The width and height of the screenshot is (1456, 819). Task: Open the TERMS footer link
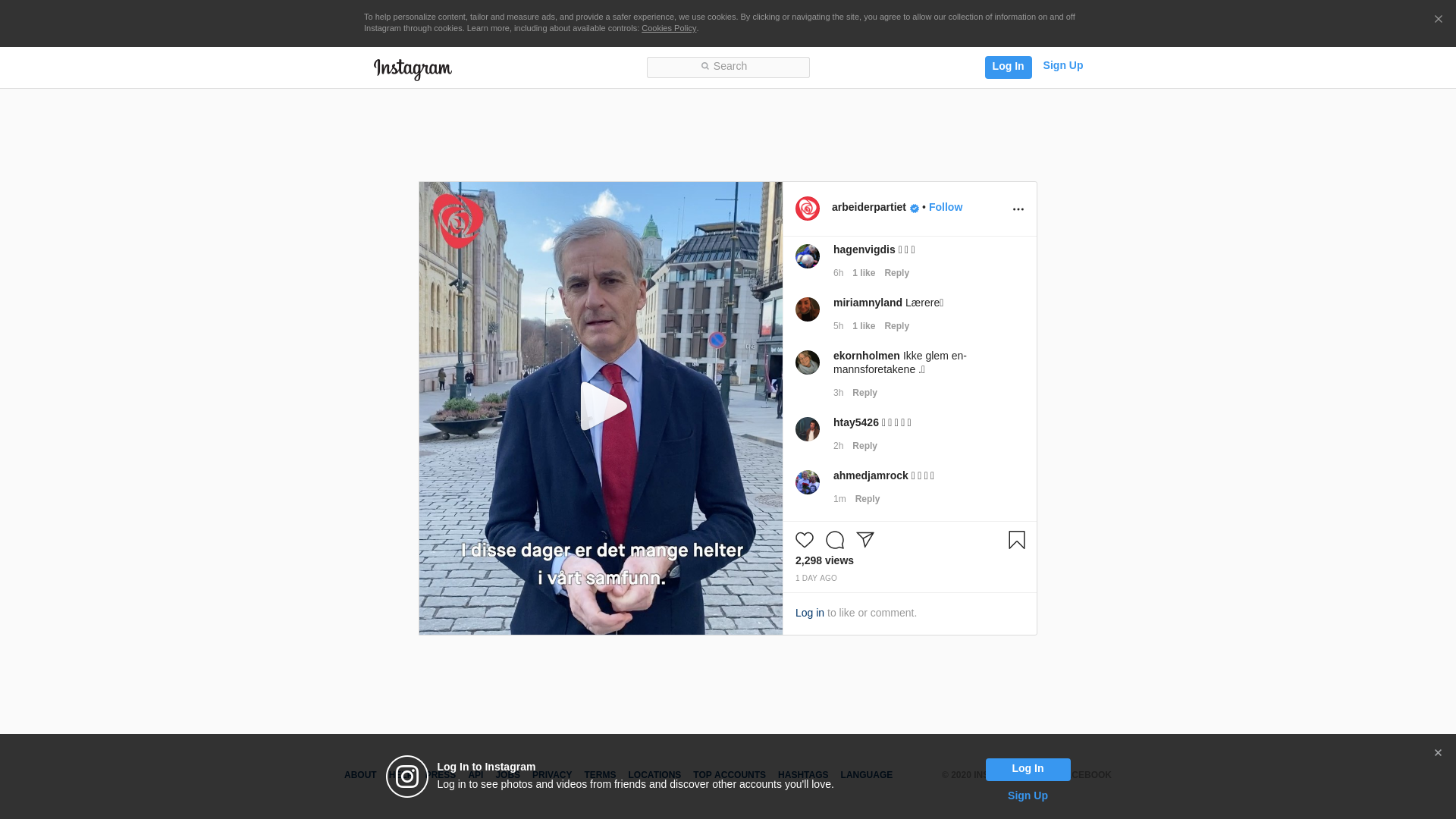click(600, 775)
